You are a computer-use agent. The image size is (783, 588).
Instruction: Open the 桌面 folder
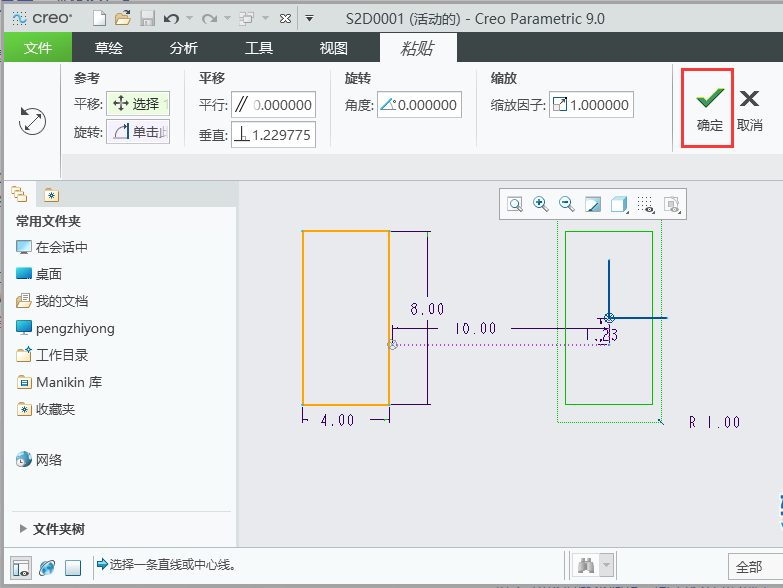39,274
